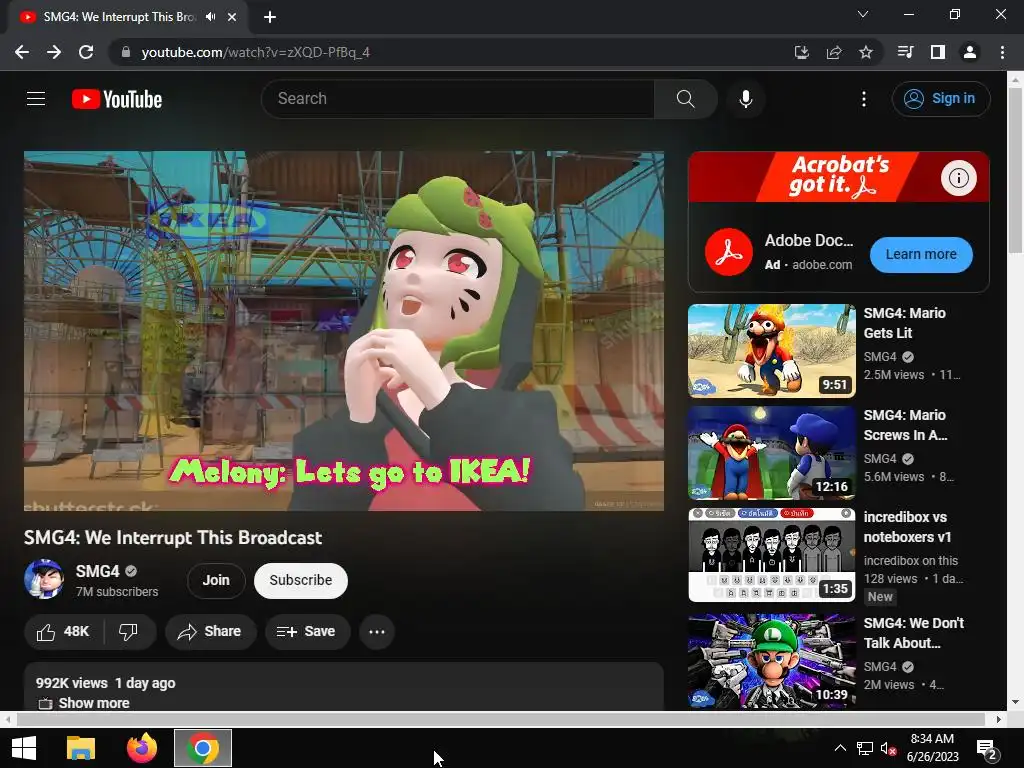Screen dimensions: 1024x768
Task: Bookmark this tab with star icon
Action: (x=866, y=52)
